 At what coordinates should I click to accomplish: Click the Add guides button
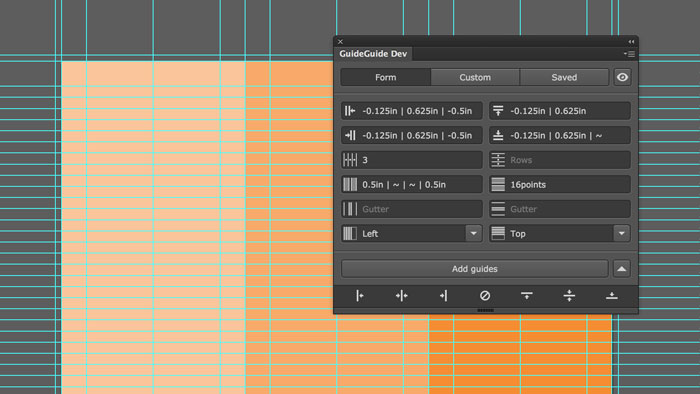pos(475,269)
